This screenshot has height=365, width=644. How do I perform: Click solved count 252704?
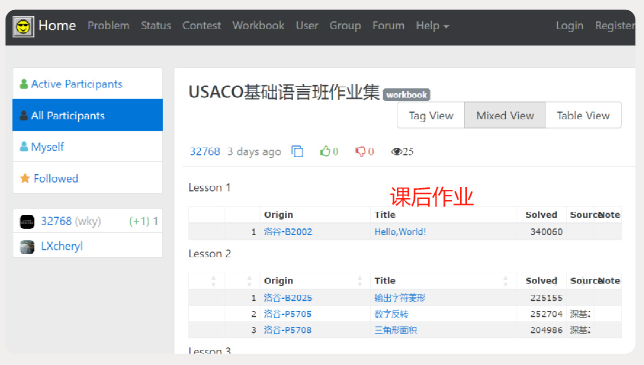(x=546, y=314)
